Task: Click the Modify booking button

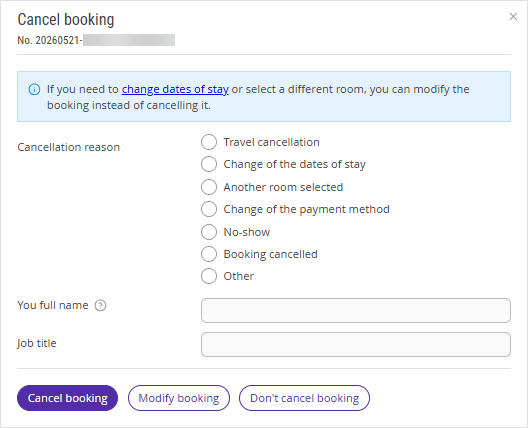Action: [179, 398]
